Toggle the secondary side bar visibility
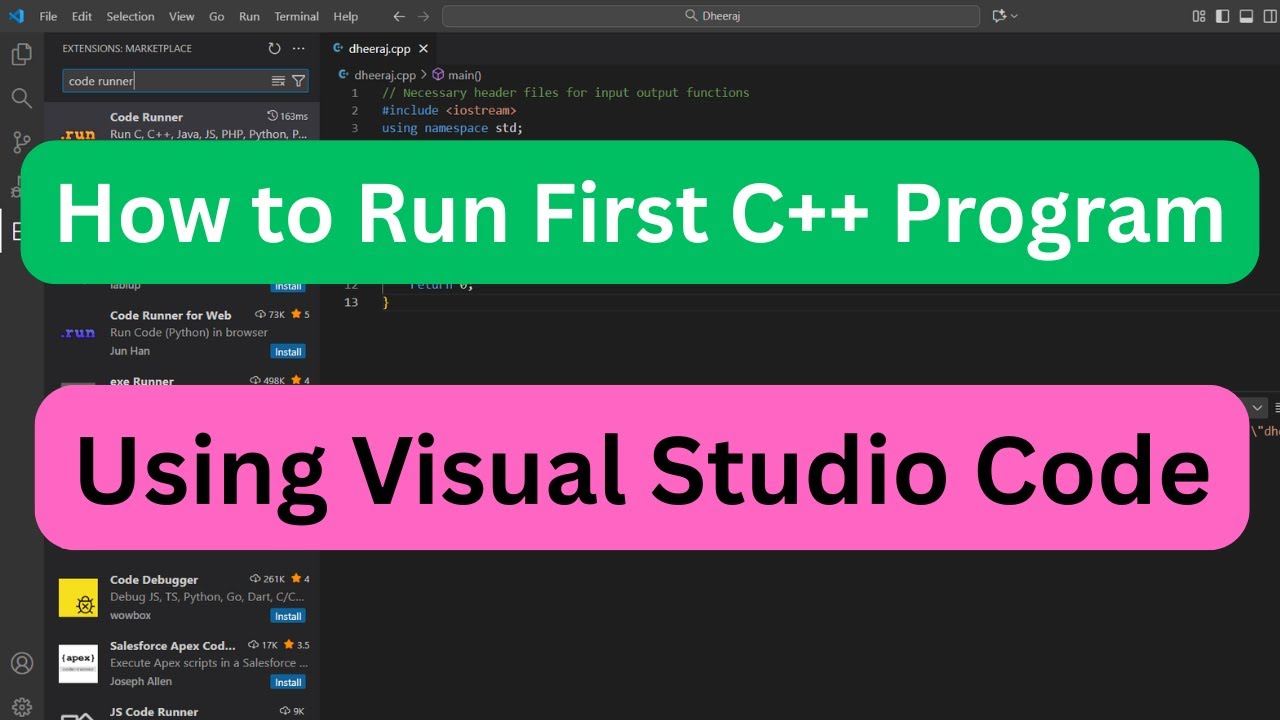This screenshot has width=1280, height=720. point(1269,16)
